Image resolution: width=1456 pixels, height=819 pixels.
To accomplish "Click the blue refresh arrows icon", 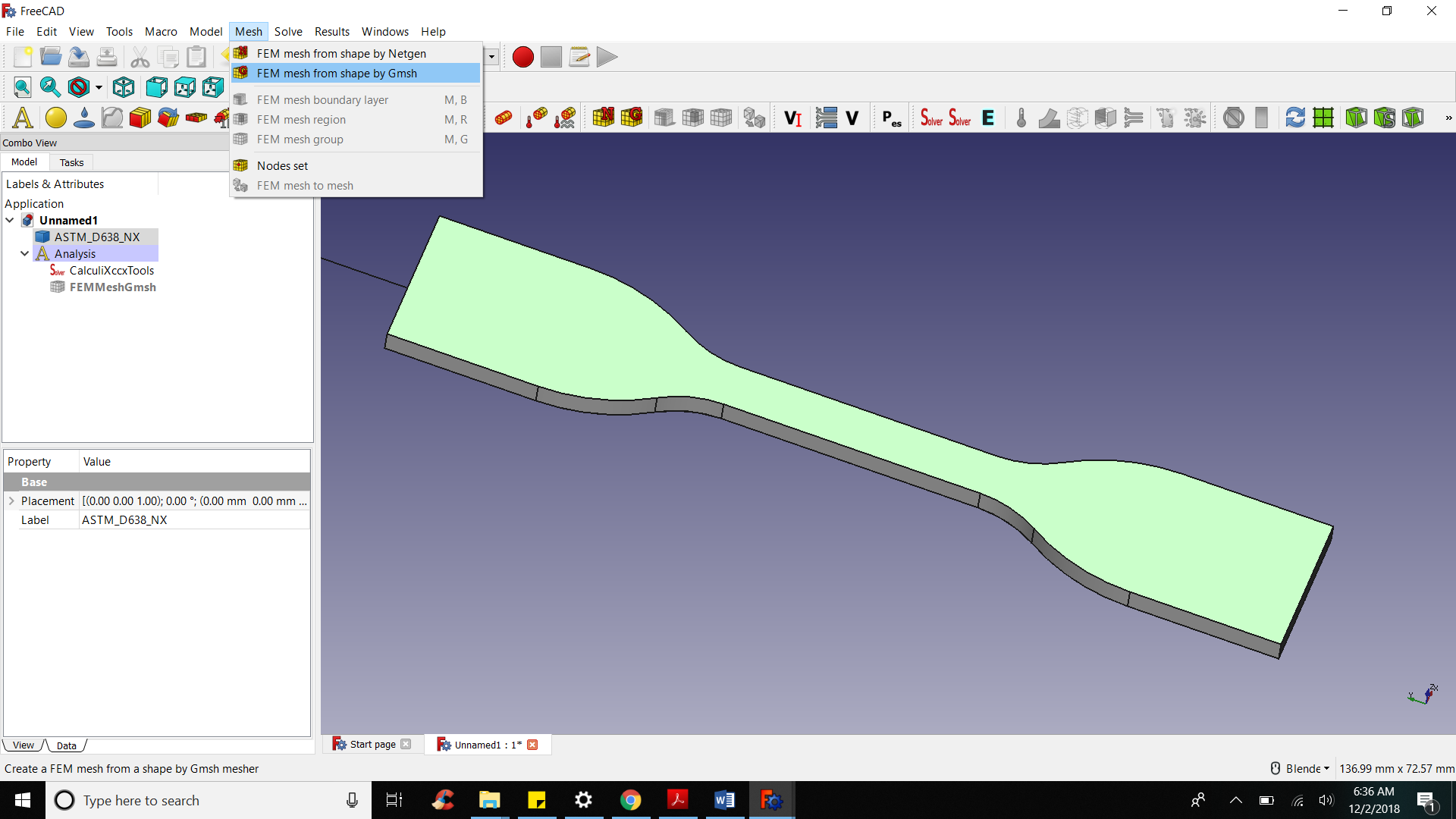I will (1295, 118).
